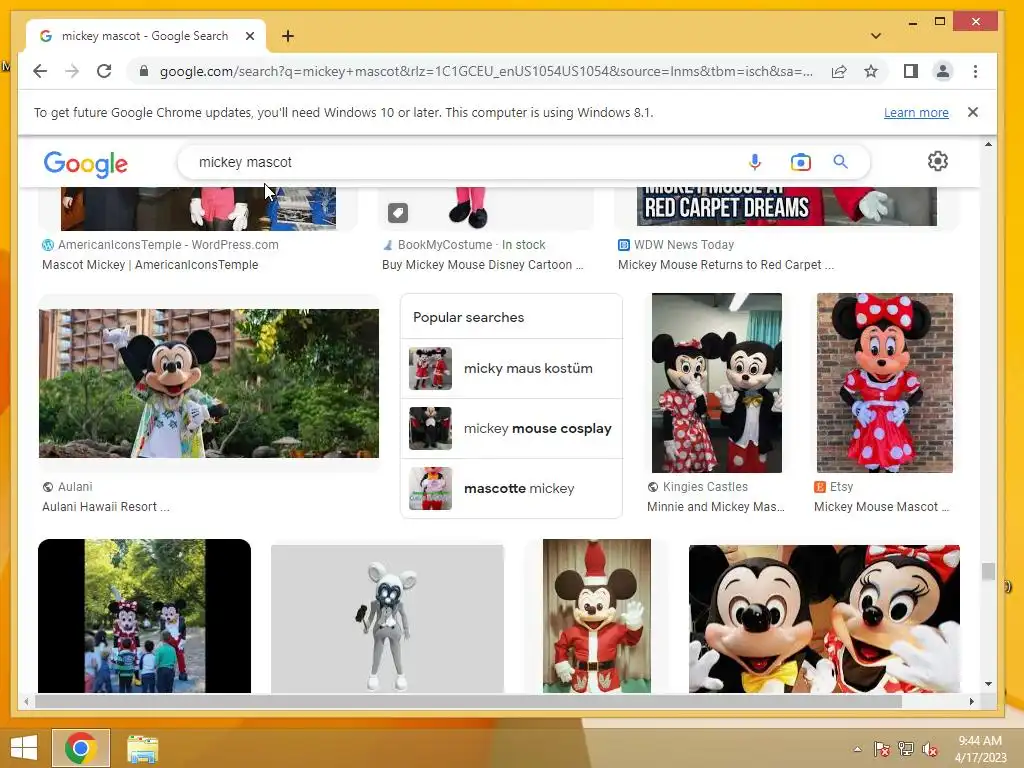This screenshot has width=1024, height=768.
Task: Click the network icon in the system tray
Action: 906,749
